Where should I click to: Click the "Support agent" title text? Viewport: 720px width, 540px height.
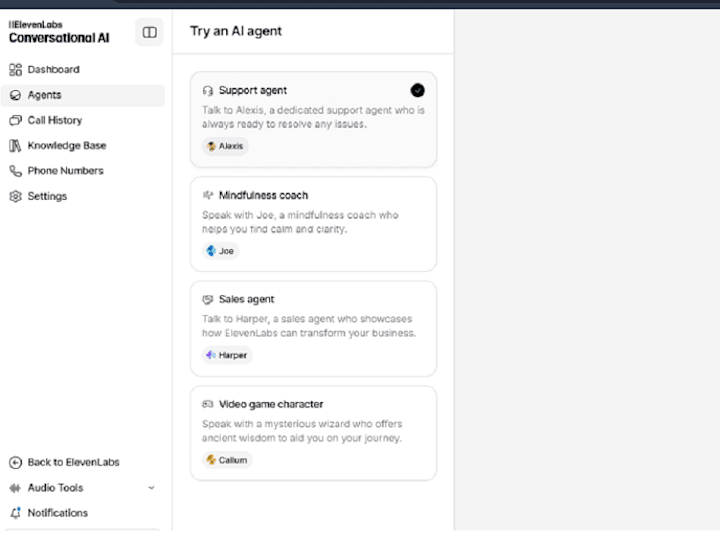[253, 90]
